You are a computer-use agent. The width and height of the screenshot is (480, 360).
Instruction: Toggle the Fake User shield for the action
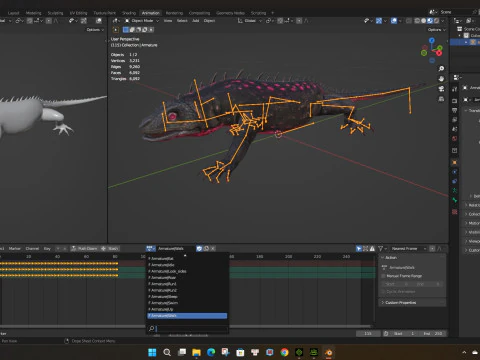[x=199, y=248]
